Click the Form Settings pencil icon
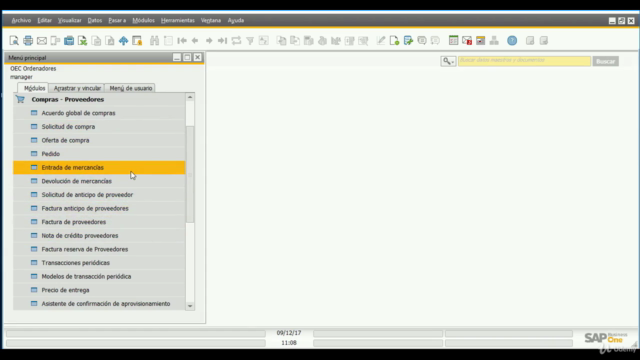Viewport: 640px width, 360px height. 380,40
